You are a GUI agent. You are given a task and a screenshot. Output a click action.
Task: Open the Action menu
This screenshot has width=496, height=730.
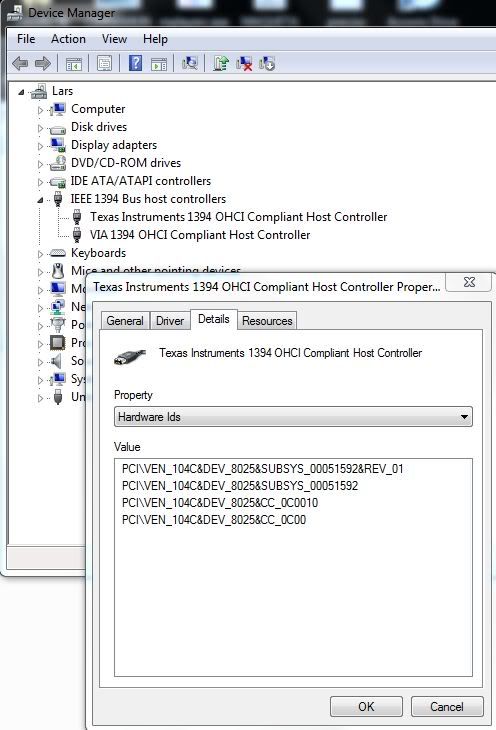pos(68,39)
